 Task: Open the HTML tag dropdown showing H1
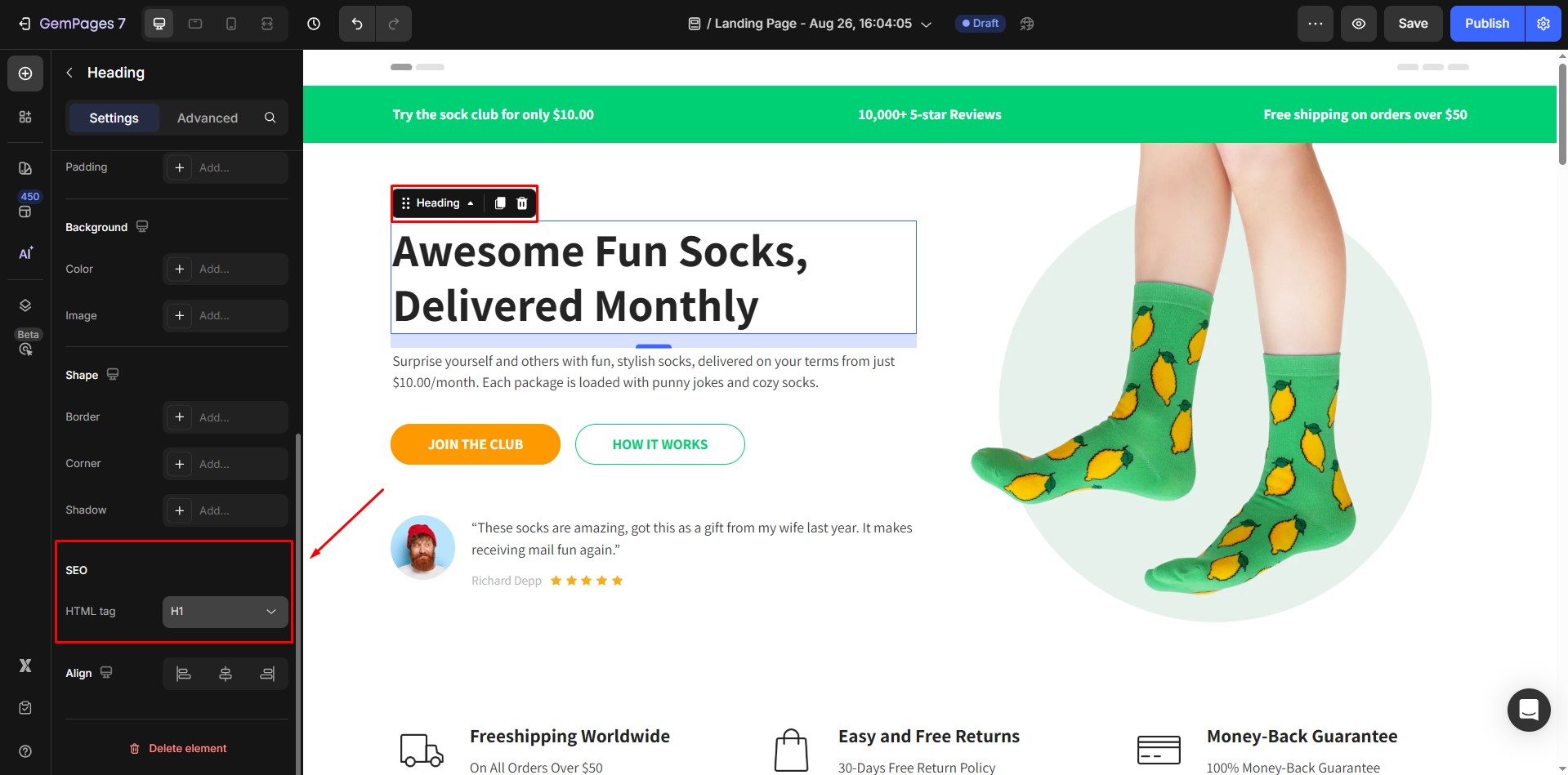(x=225, y=611)
